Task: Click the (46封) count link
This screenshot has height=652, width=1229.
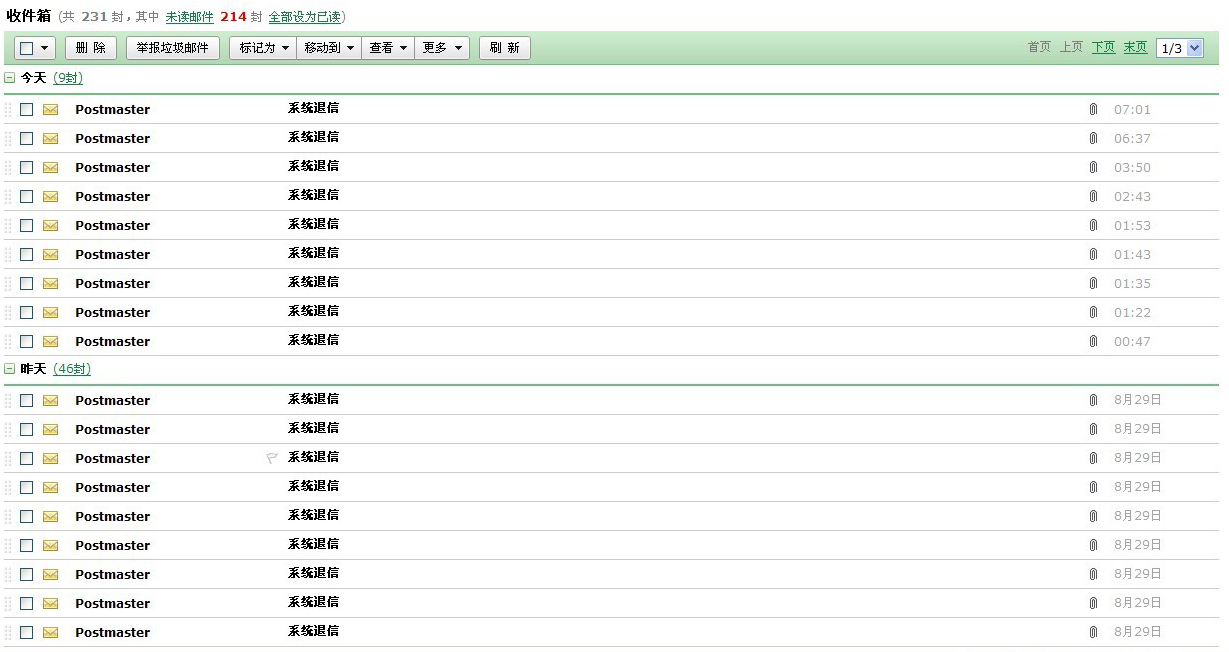Action: pyautogui.click(x=72, y=369)
